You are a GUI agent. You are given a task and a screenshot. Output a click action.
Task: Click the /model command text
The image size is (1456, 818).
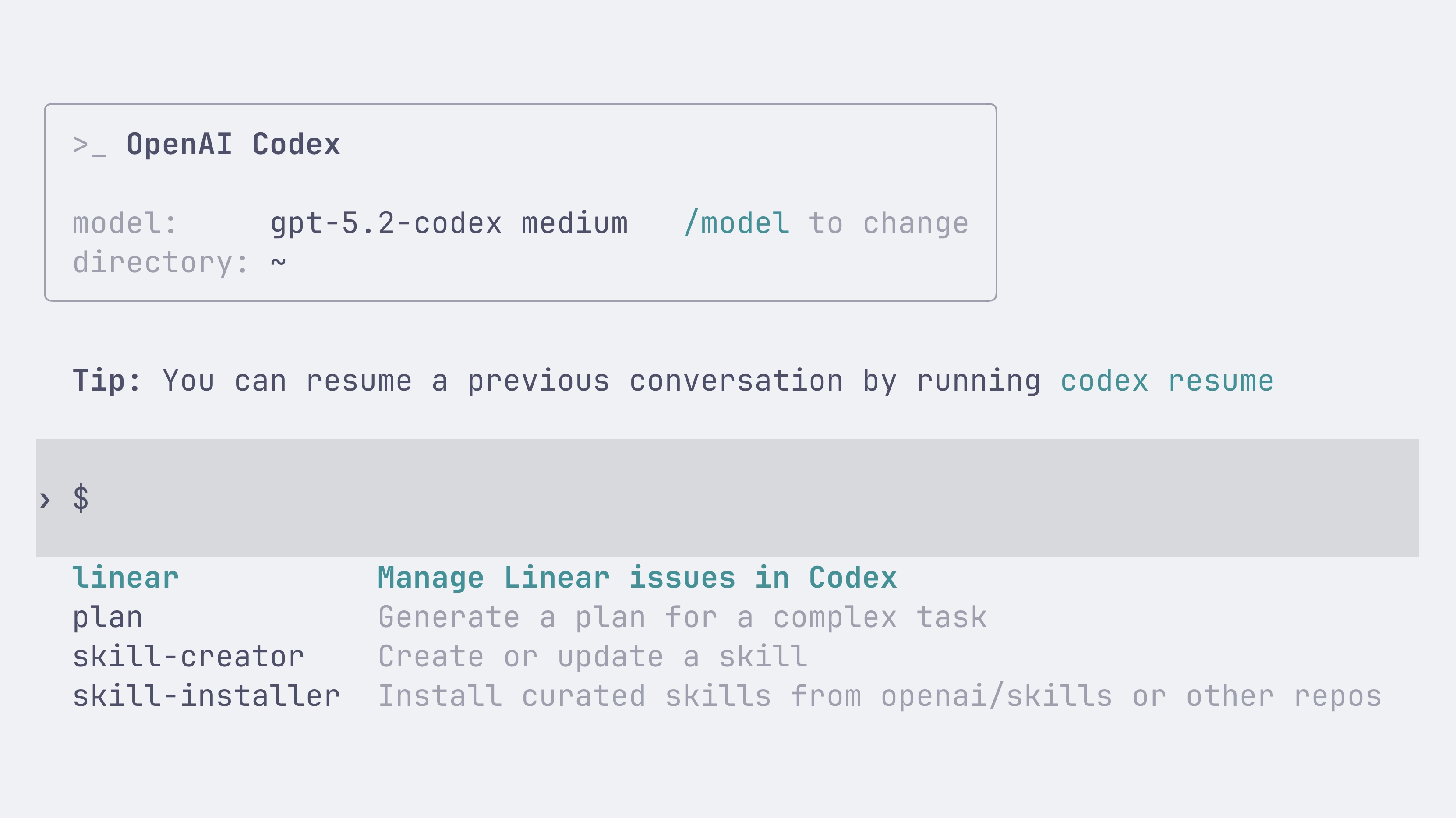coord(736,223)
